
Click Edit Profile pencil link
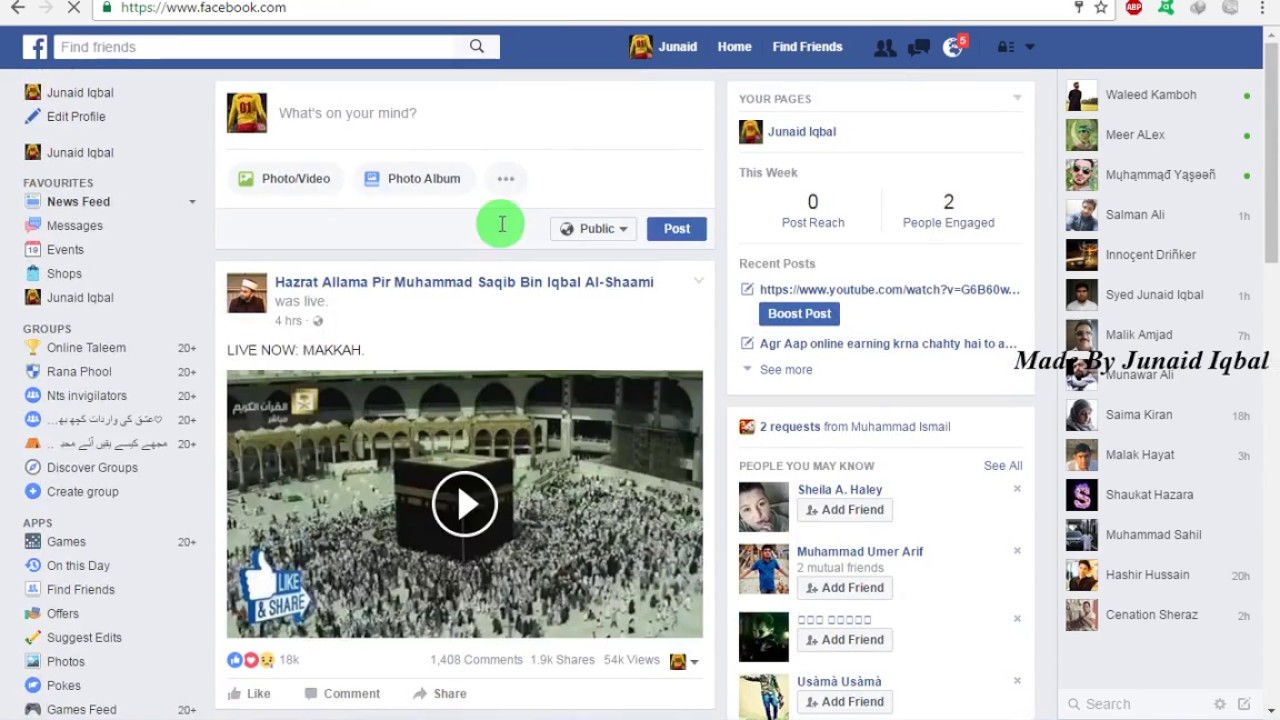[x=75, y=117]
